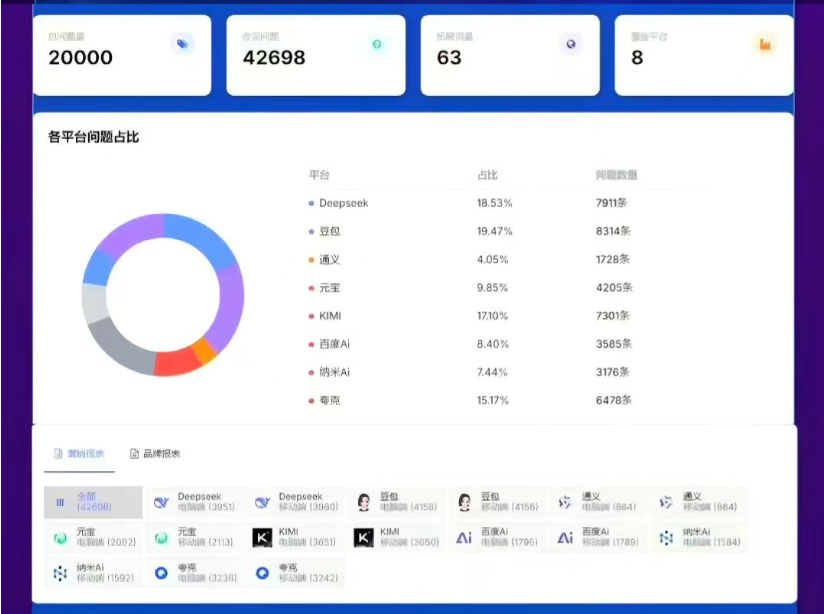This screenshot has height=614, width=824.
Task: Filter by 通义 移动端 (864)
Action: [x=698, y=502]
